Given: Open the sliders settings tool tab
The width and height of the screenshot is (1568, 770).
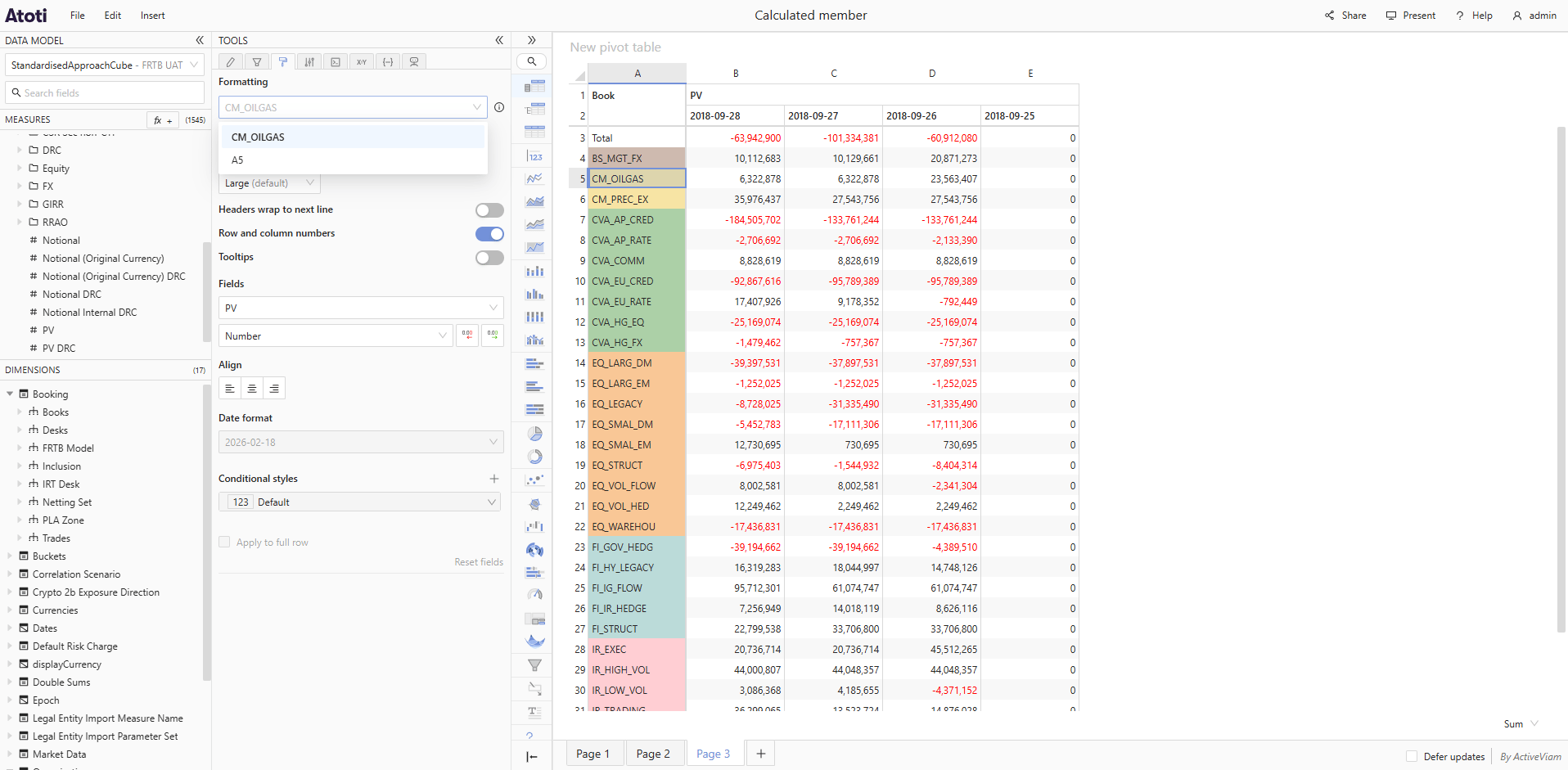Looking at the screenshot, I should coord(309,61).
